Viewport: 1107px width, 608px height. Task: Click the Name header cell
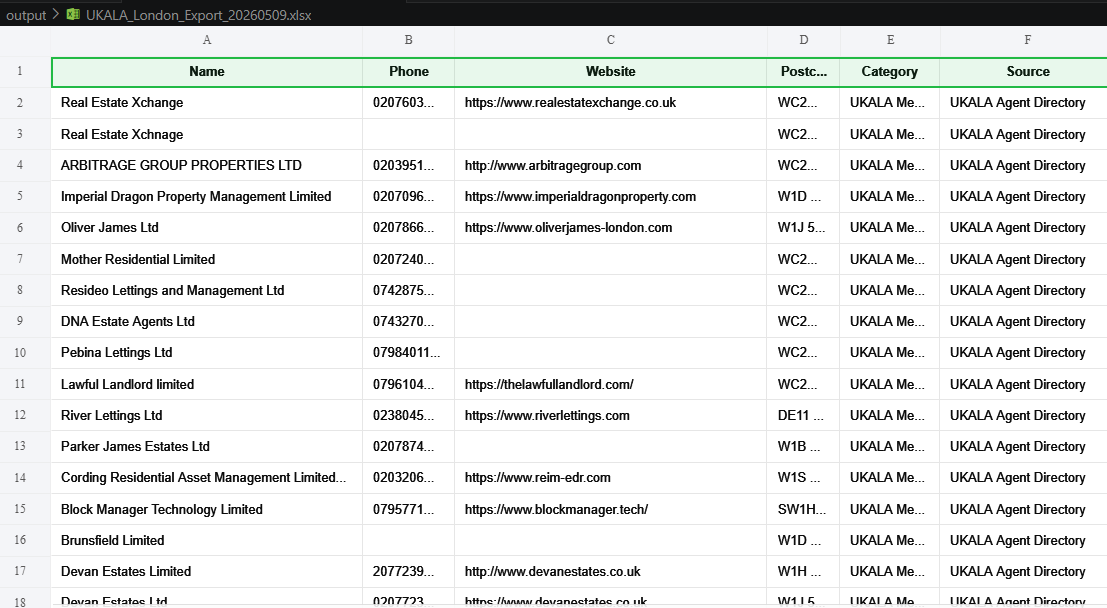coord(207,72)
